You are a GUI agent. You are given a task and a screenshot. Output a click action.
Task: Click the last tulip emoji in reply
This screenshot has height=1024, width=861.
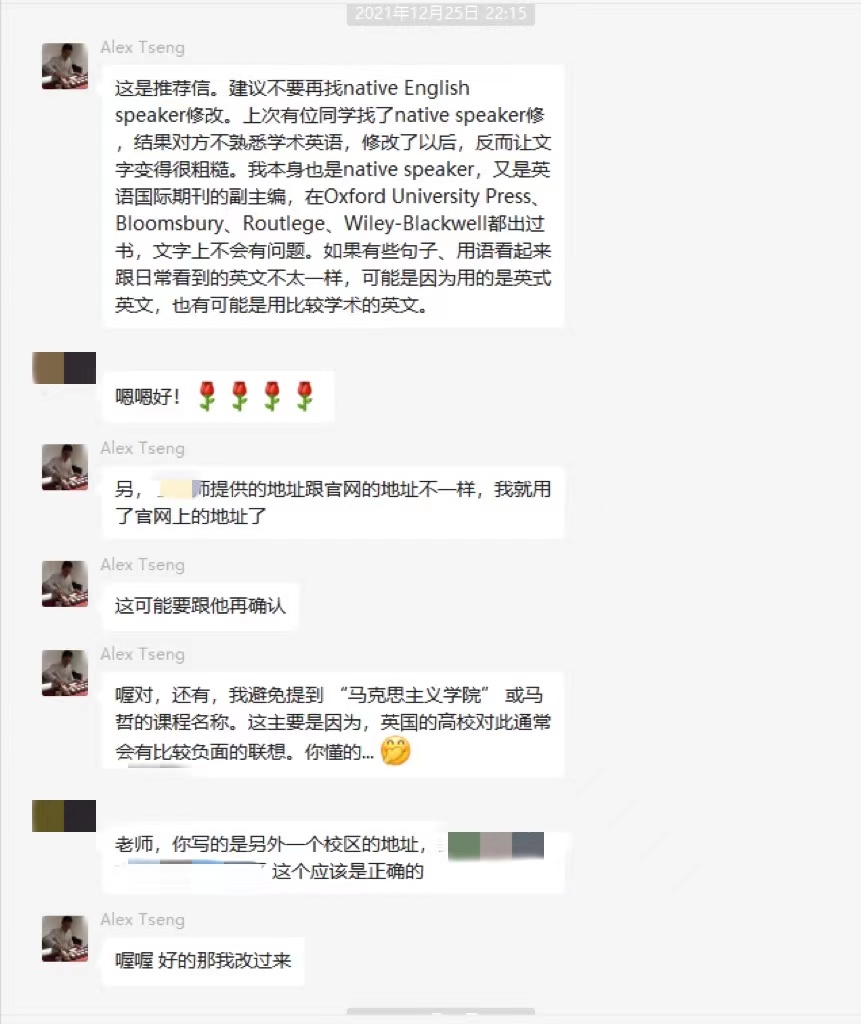click(x=304, y=396)
